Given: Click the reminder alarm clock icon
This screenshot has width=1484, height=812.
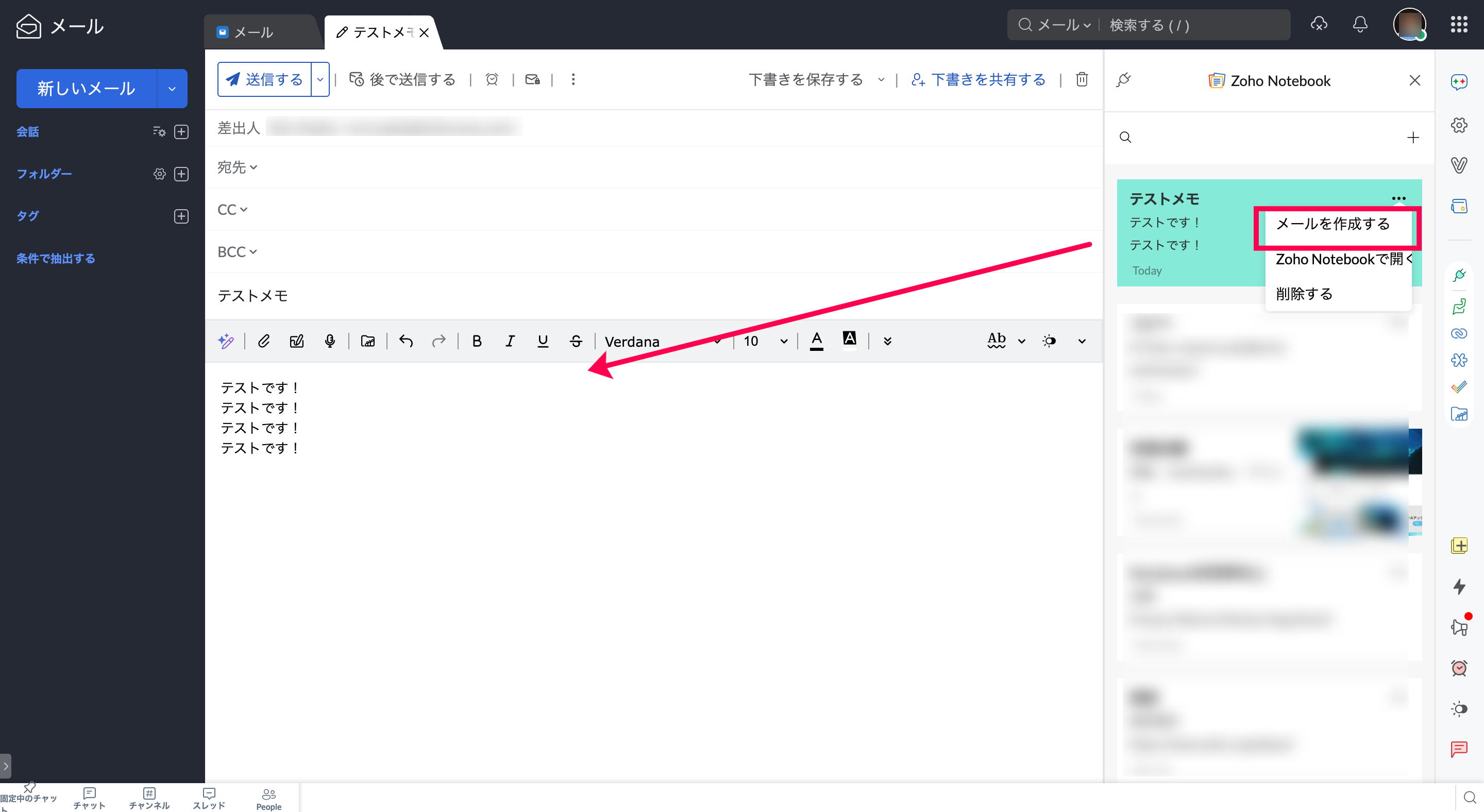Looking at the screenshot, I should tap(492, 79).
